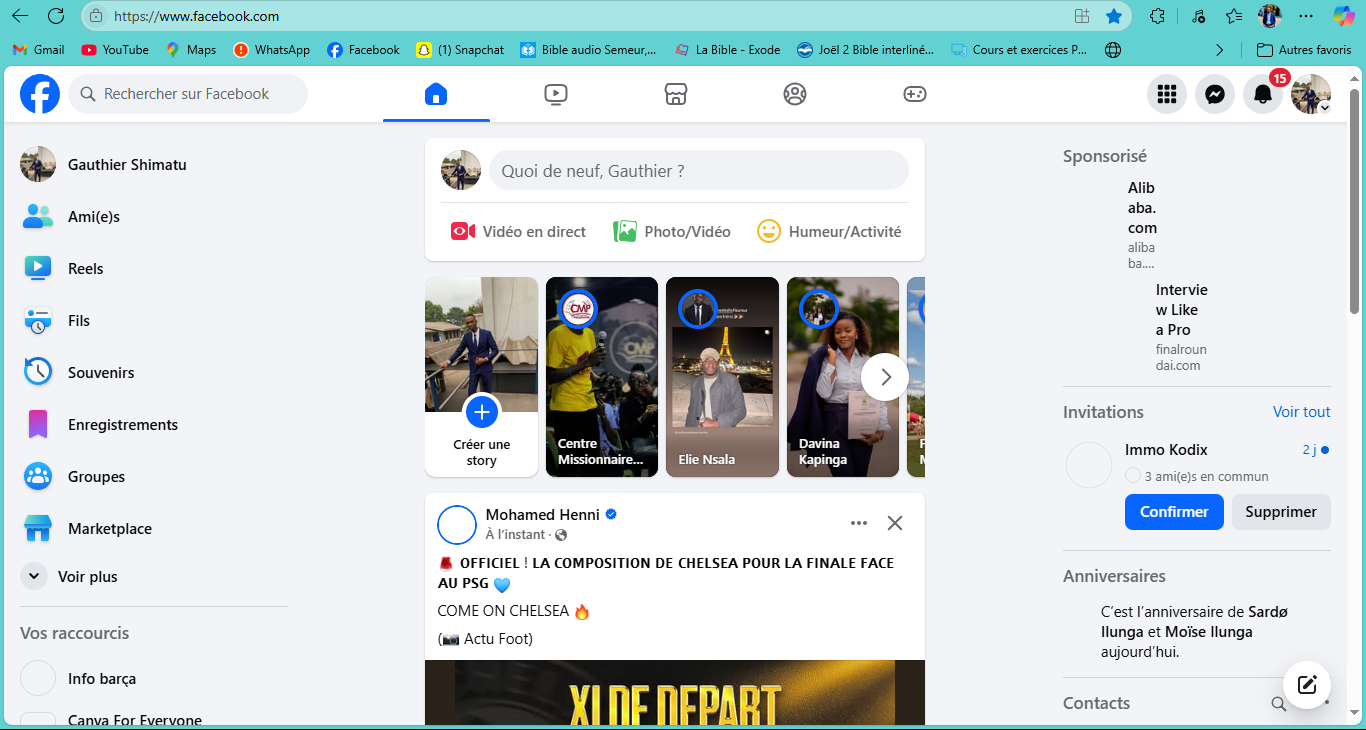Screen dimensions: 1366x730
Task: Open the Notifications bell showing 15
Action: point(1262,93)
